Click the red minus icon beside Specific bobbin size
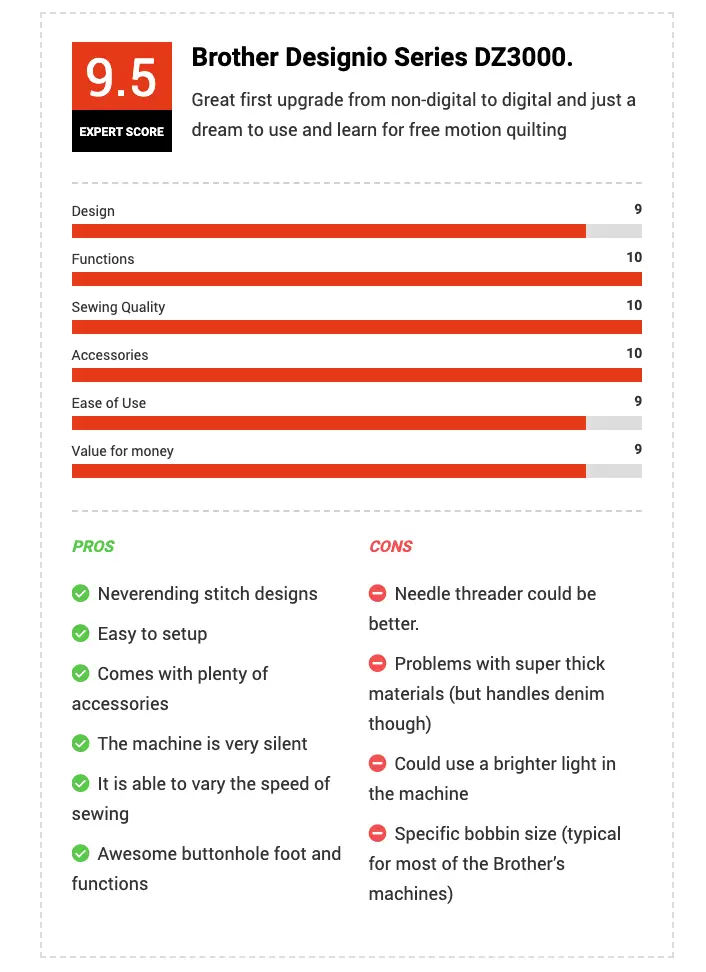This screenshot has height=972, width=706. (x=377, y=833)
